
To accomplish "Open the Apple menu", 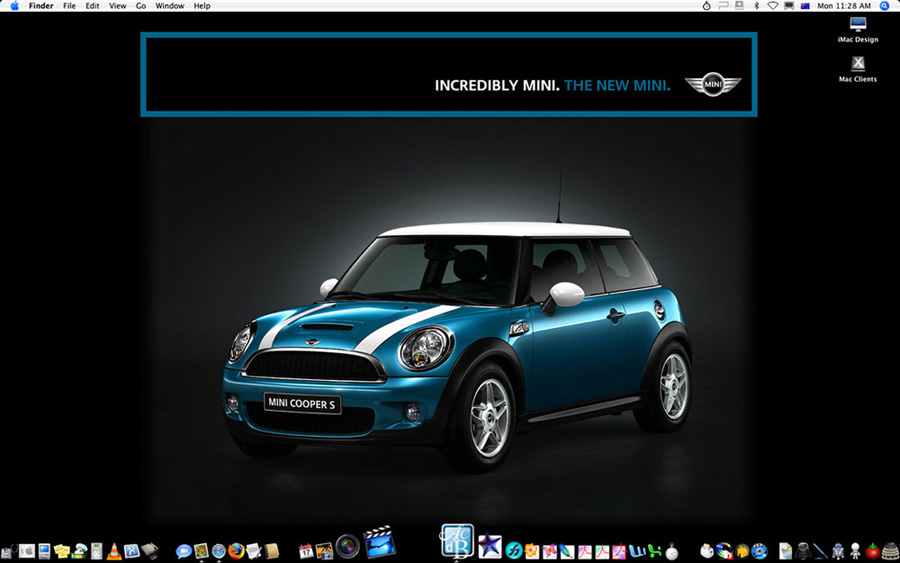I will tap(14, 6).
